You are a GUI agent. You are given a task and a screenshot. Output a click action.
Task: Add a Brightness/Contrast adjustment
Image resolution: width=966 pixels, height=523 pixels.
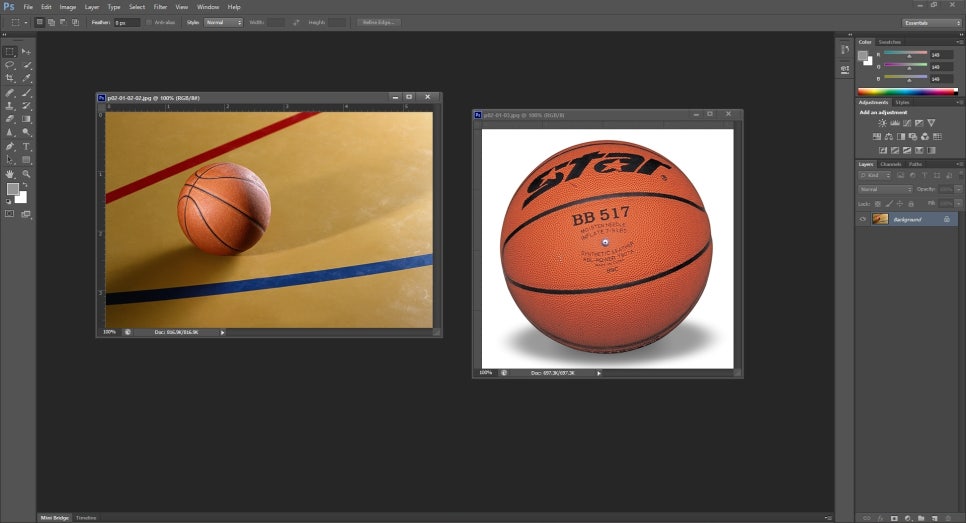[882, 123]
